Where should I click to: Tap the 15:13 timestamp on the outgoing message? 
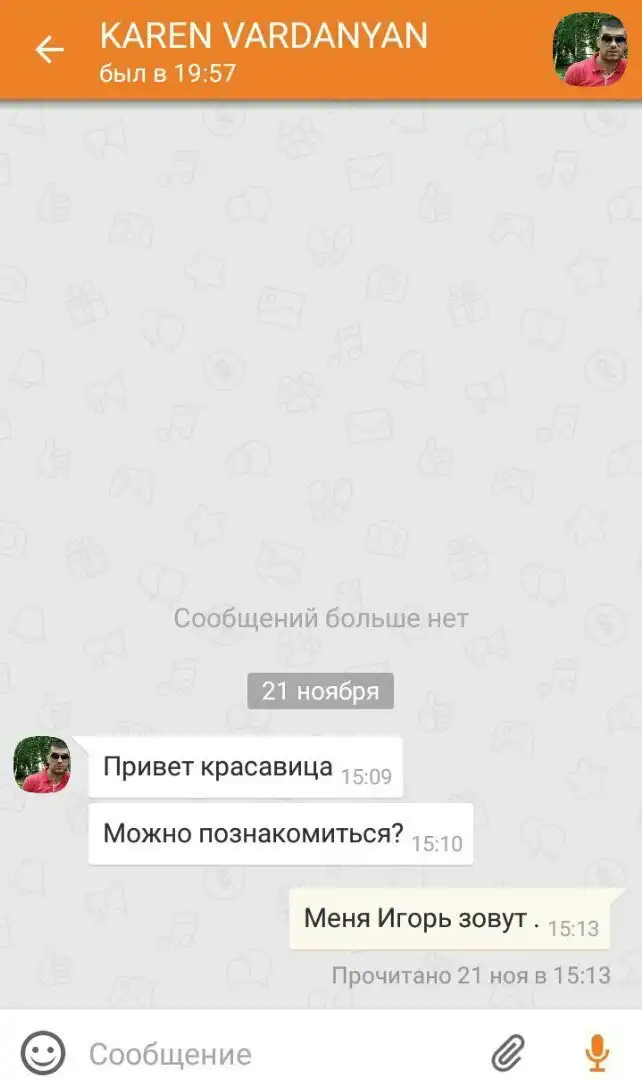coord(573,928)
